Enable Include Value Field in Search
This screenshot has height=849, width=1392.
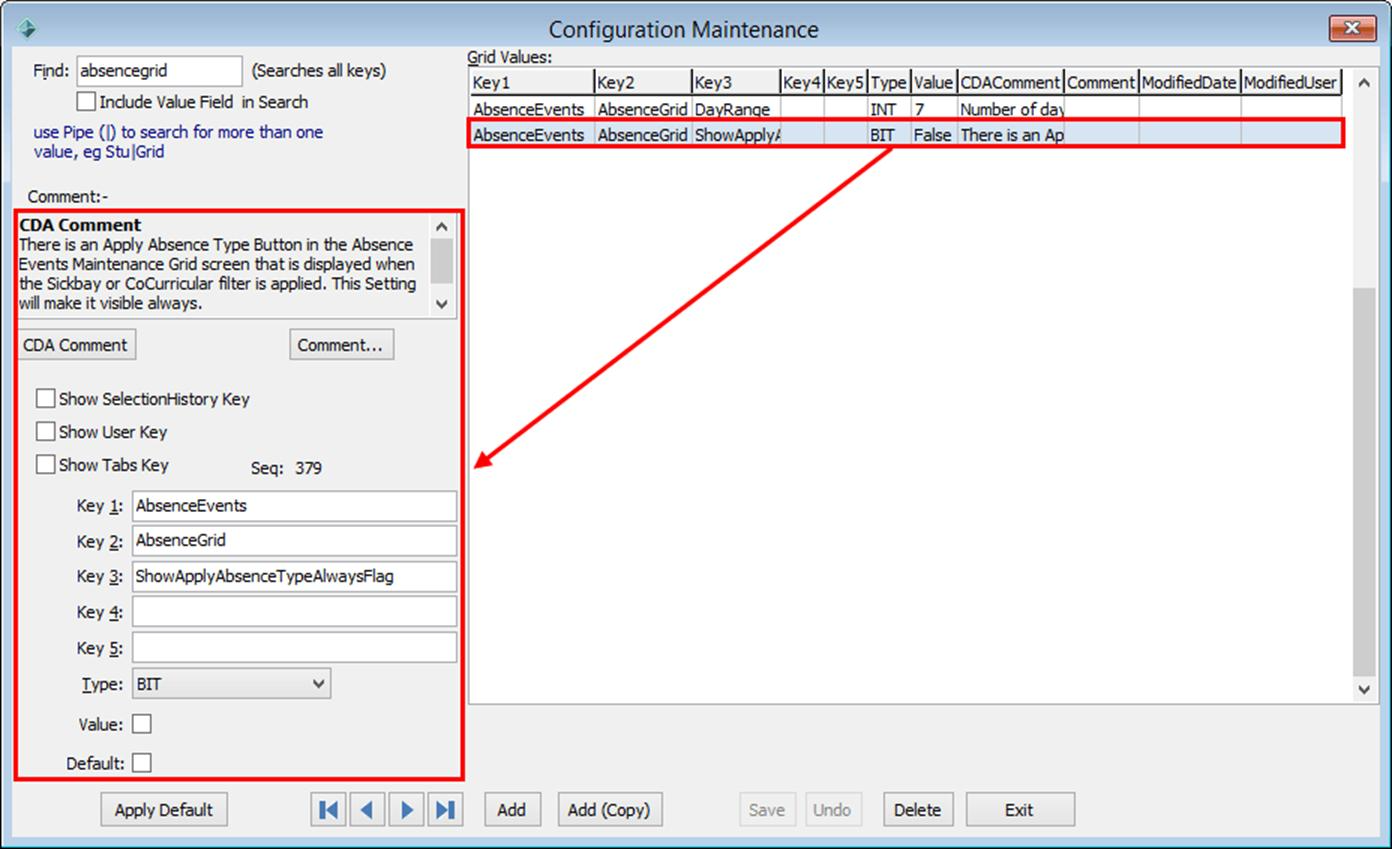(x=86, y=102)
